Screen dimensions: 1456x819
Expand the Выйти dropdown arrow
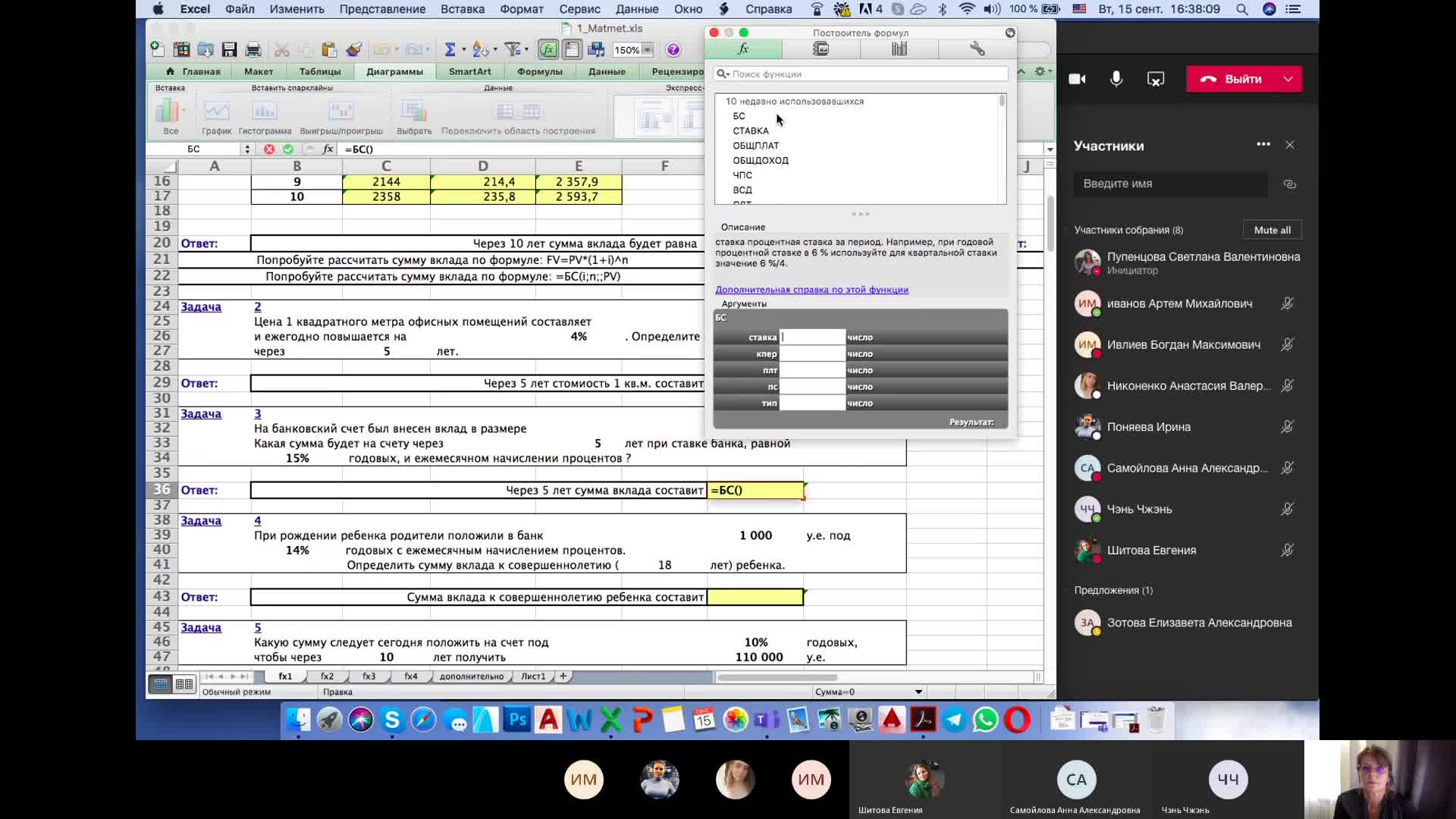coord(1288,79)
